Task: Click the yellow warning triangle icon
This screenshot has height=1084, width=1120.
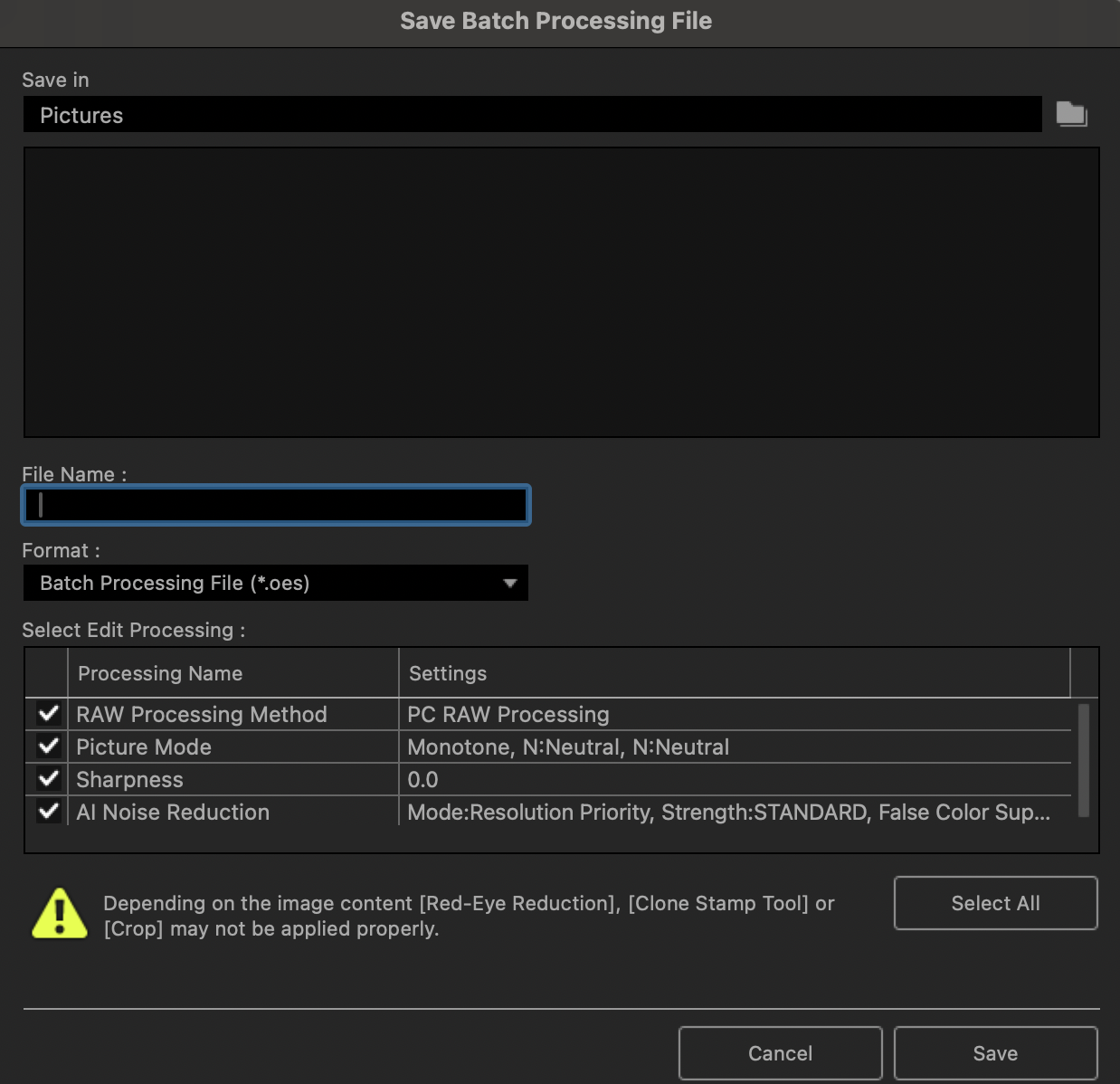Action: coord(60,914)
